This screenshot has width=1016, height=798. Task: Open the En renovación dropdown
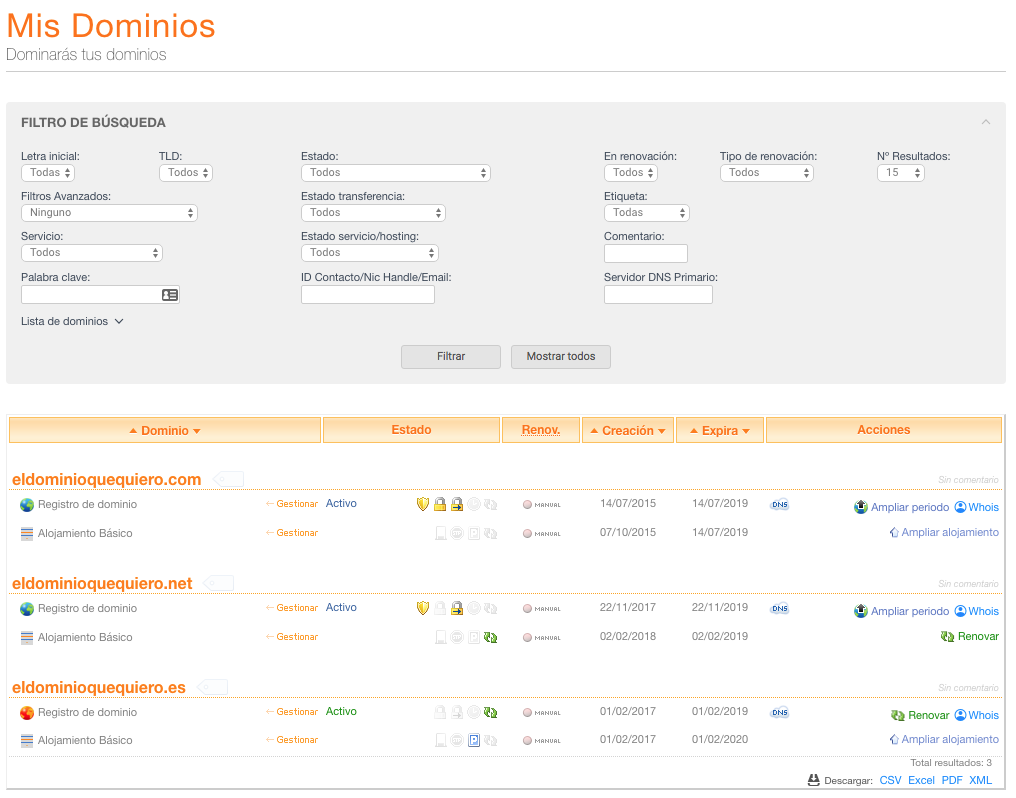[631, 173]
